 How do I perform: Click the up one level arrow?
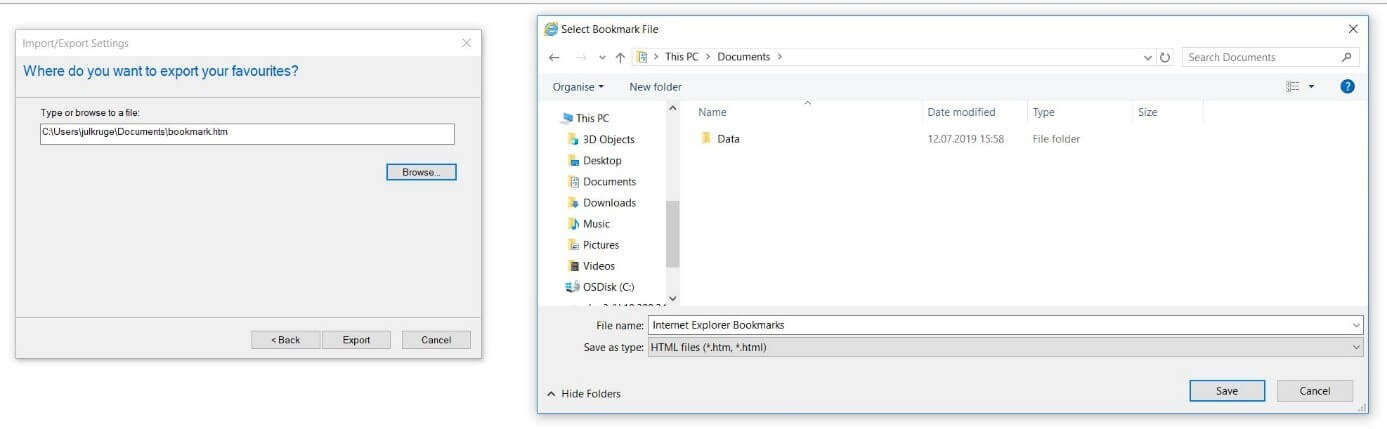click(x=620, y=57)
